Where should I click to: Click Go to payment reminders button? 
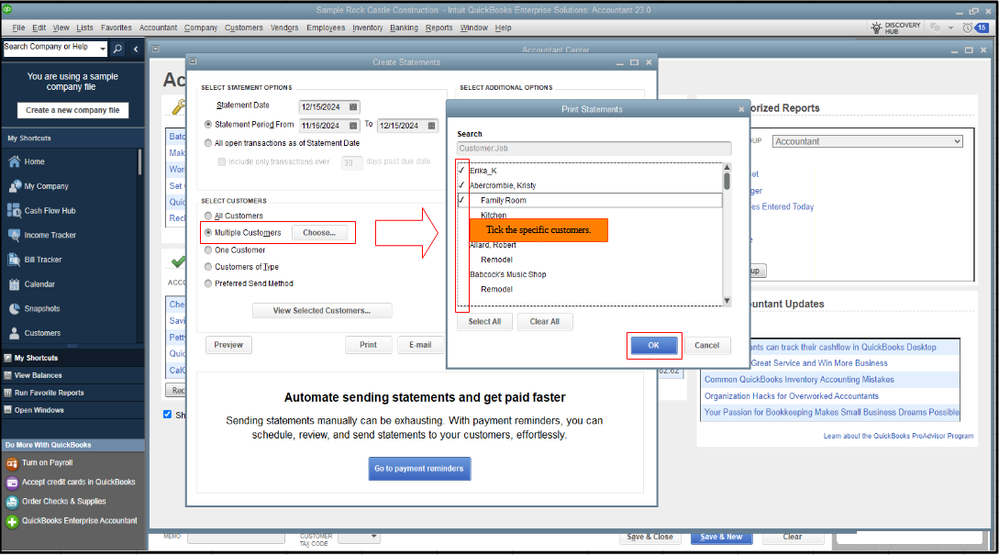click(419, 469)
